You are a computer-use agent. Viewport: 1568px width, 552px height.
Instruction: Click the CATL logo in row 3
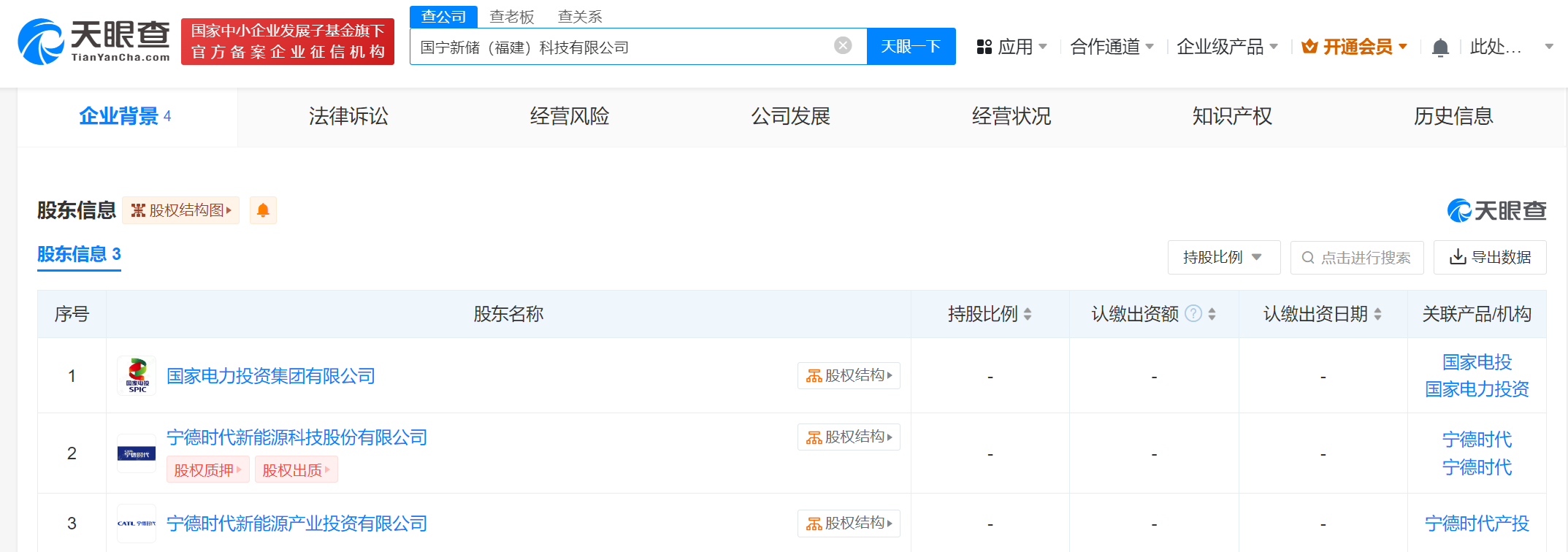137,523
